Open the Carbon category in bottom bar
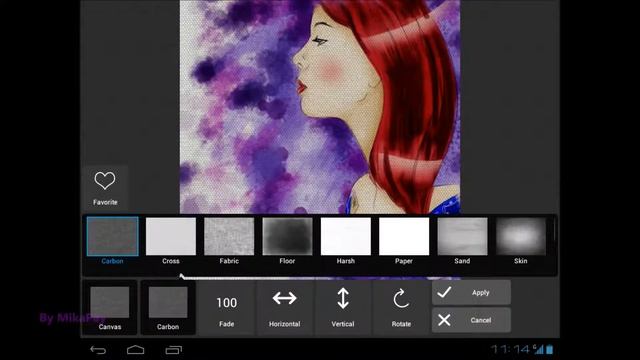 [168, 308]
